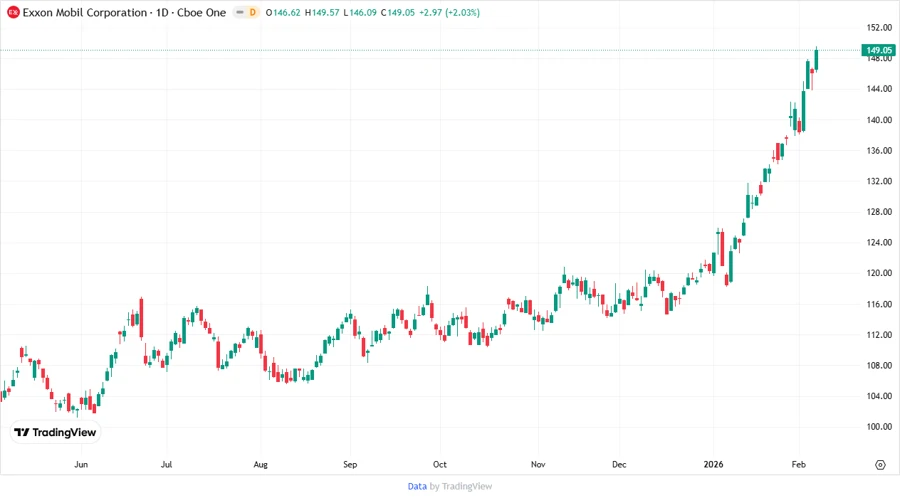This screenshot has width=900, height=498.
Task: Click the 144.00 price axis label
Action: [x=879, y=89]
